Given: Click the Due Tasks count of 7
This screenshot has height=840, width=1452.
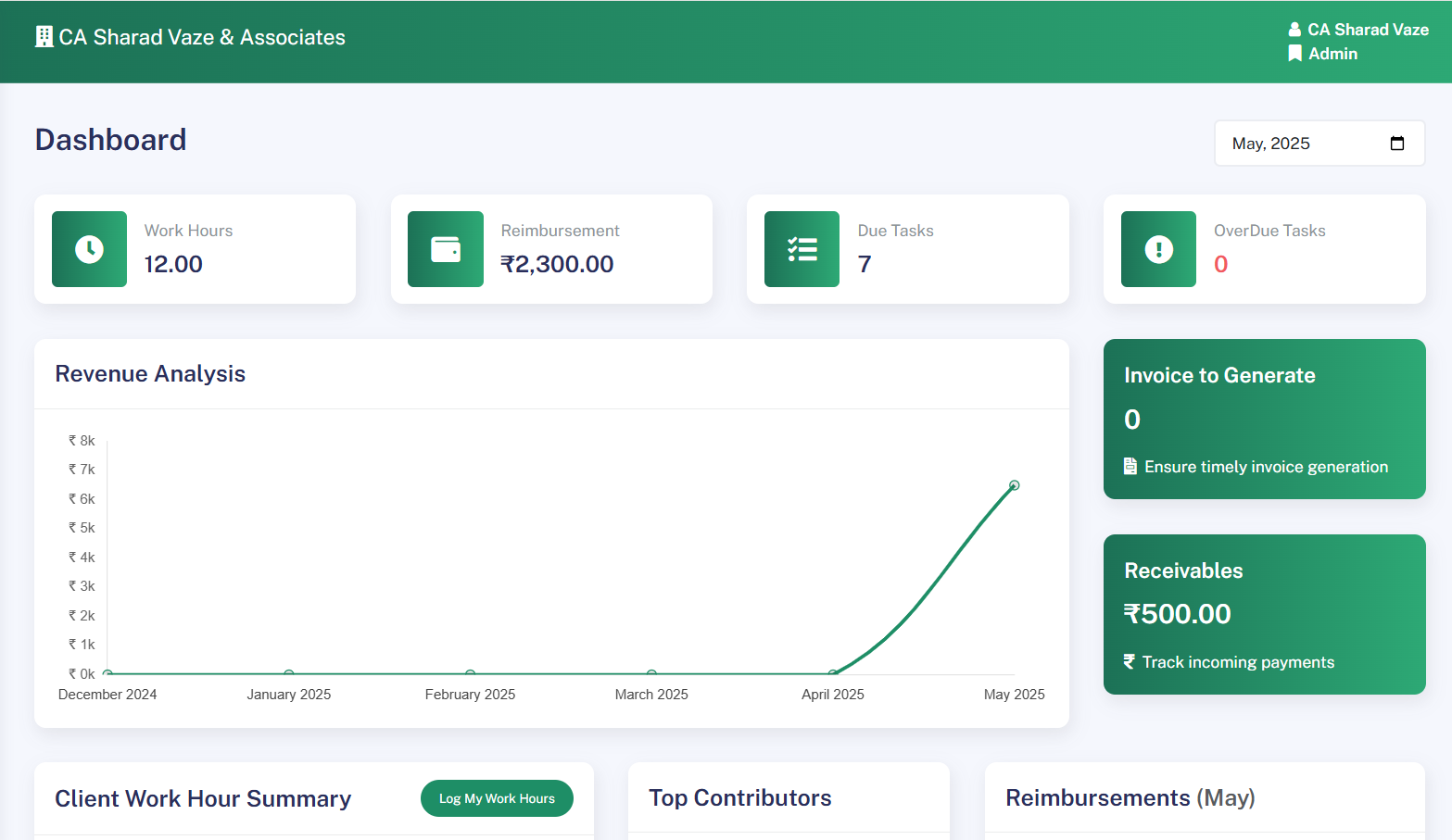Looking at the screenshot, I should (x=865, y=265).
